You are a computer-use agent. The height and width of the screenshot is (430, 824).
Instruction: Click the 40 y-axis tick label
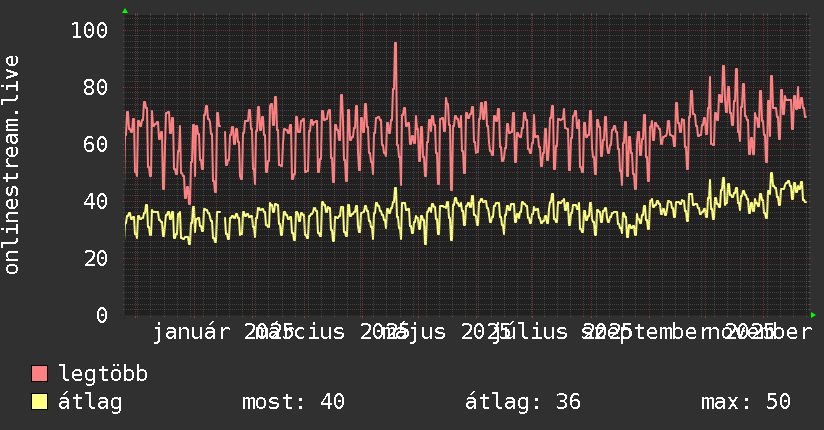96,201
